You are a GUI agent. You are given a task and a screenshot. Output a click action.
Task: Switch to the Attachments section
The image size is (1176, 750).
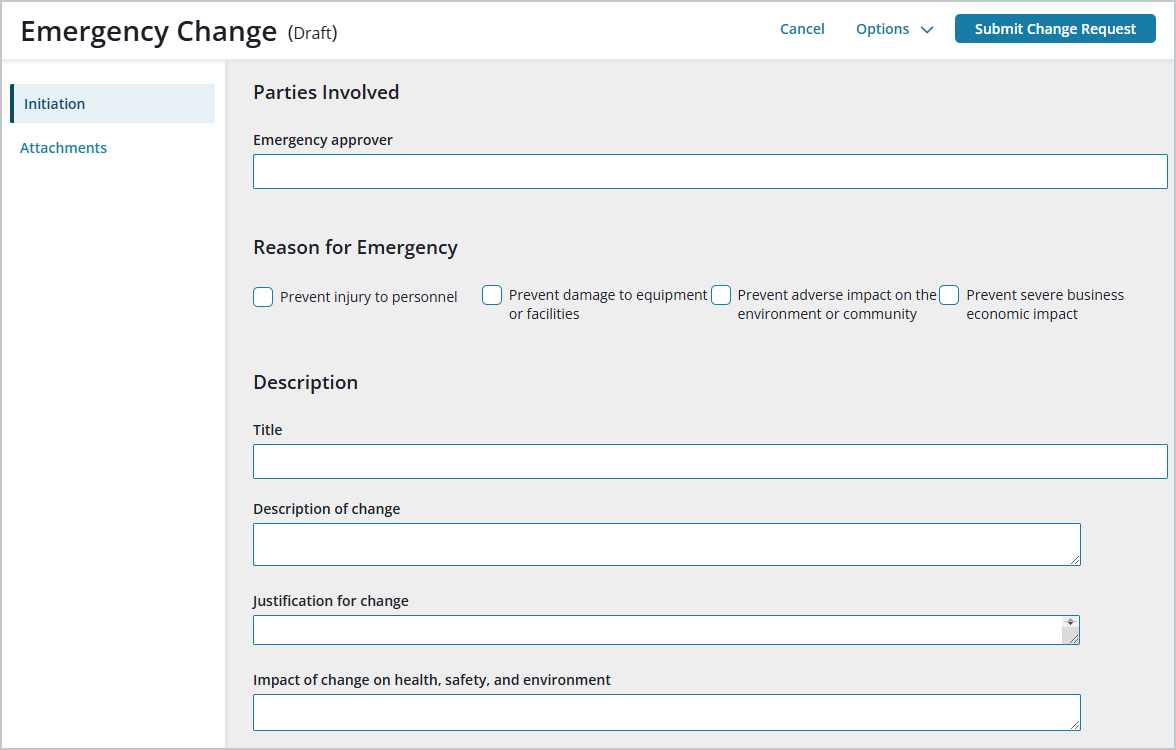coord(63,148)
